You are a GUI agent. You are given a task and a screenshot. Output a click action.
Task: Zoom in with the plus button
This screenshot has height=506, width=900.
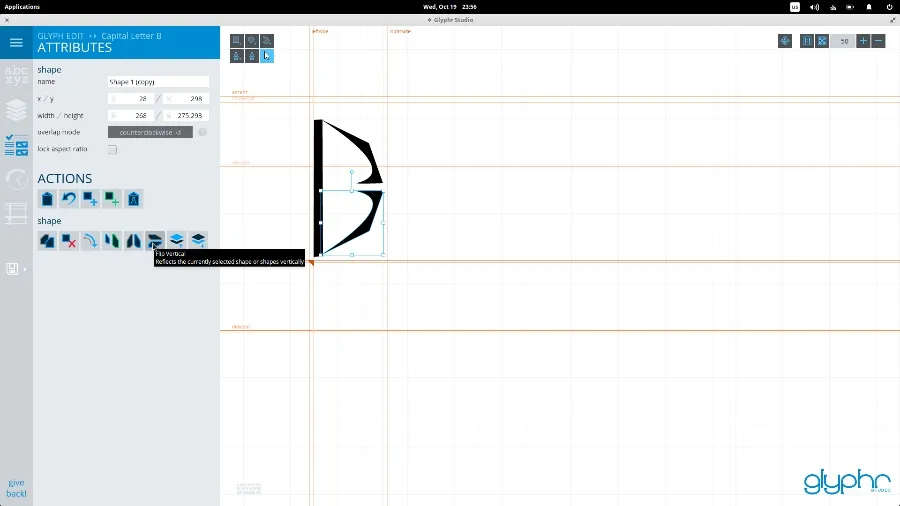click(x=863, y=41)
